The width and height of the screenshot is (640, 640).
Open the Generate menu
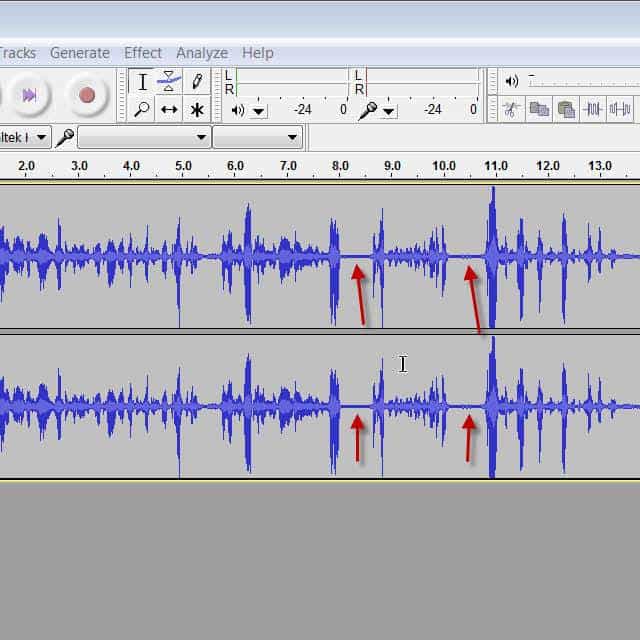pyautogui.click(x=80, y=53)
